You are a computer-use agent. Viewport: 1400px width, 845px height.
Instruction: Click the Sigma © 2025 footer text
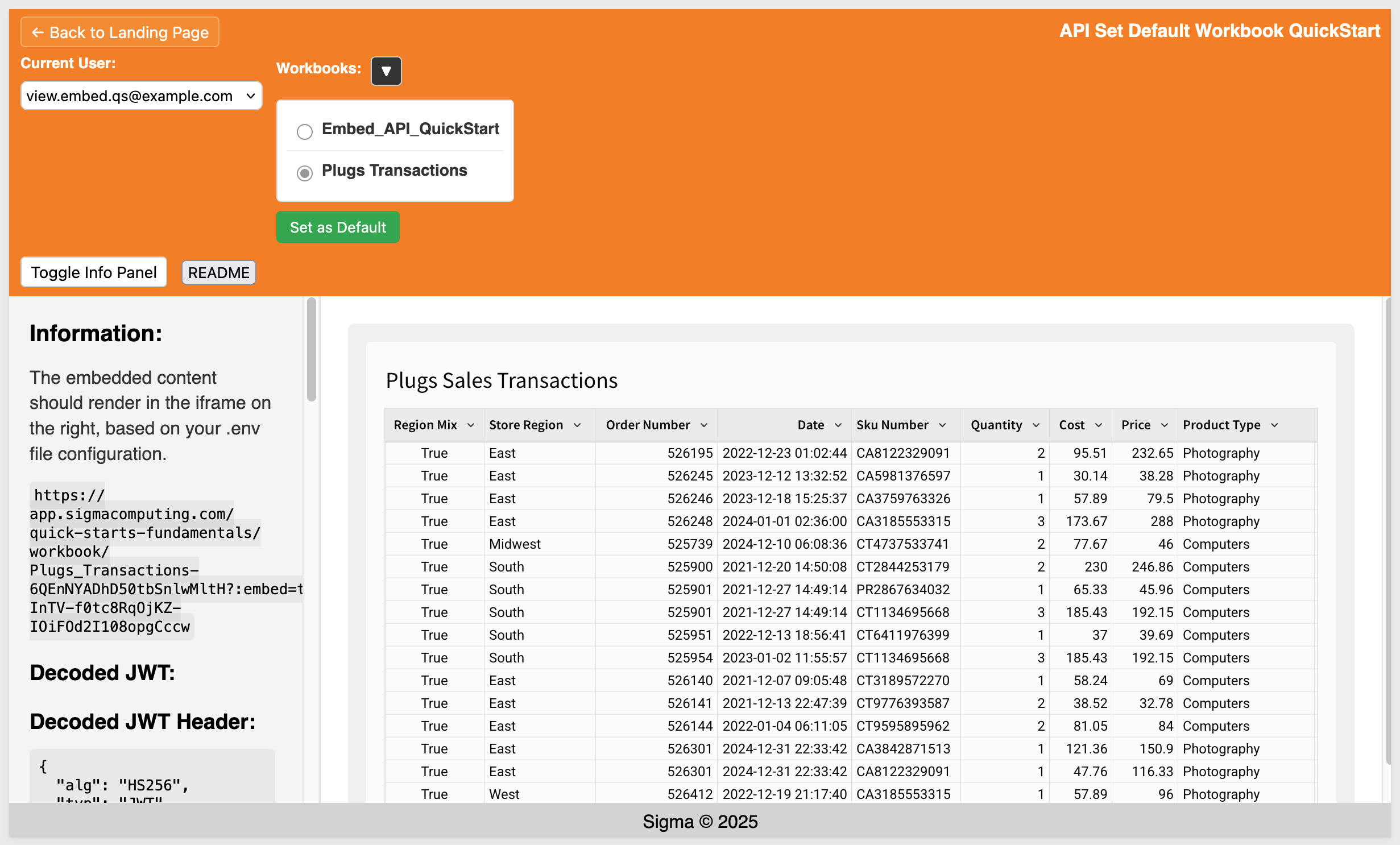700,822
